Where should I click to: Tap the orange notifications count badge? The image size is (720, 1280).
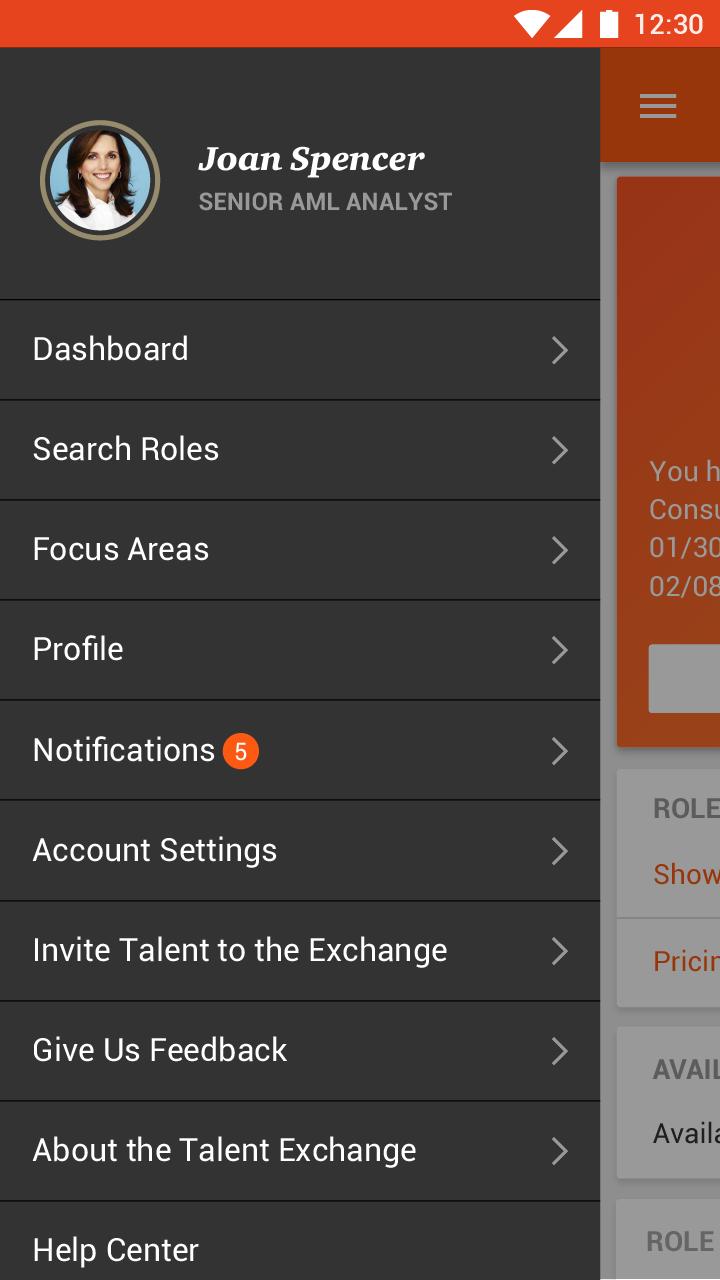[241, 750]
